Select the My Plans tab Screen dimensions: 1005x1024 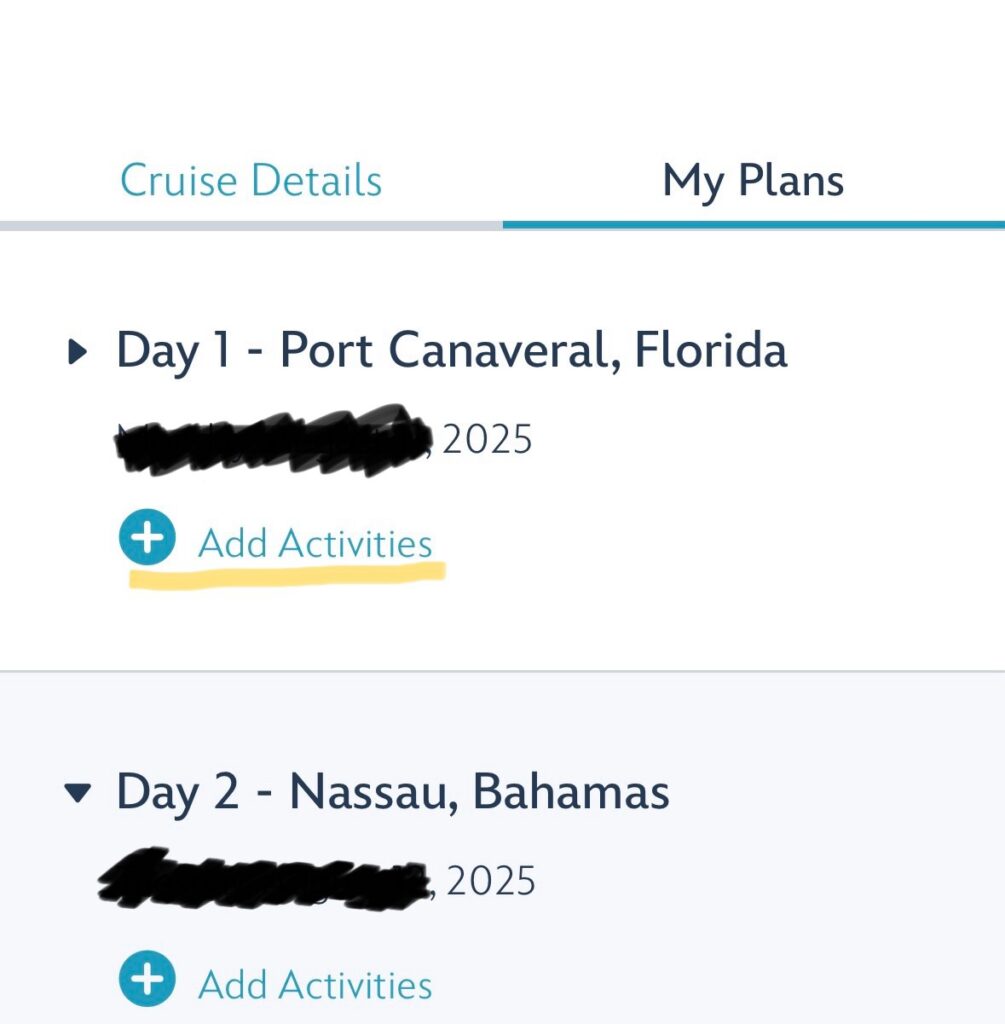click(753, 181)
